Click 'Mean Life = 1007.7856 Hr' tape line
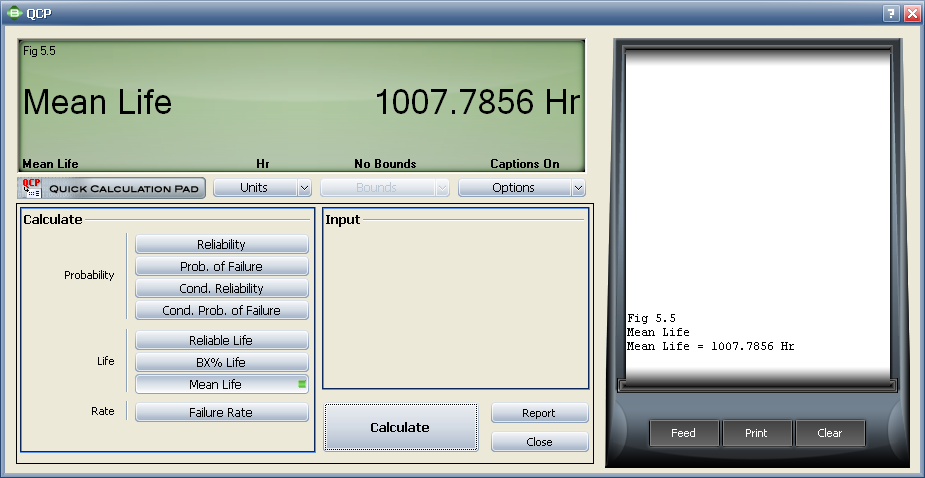The image size is (925, 478). (x=710, y=346)
